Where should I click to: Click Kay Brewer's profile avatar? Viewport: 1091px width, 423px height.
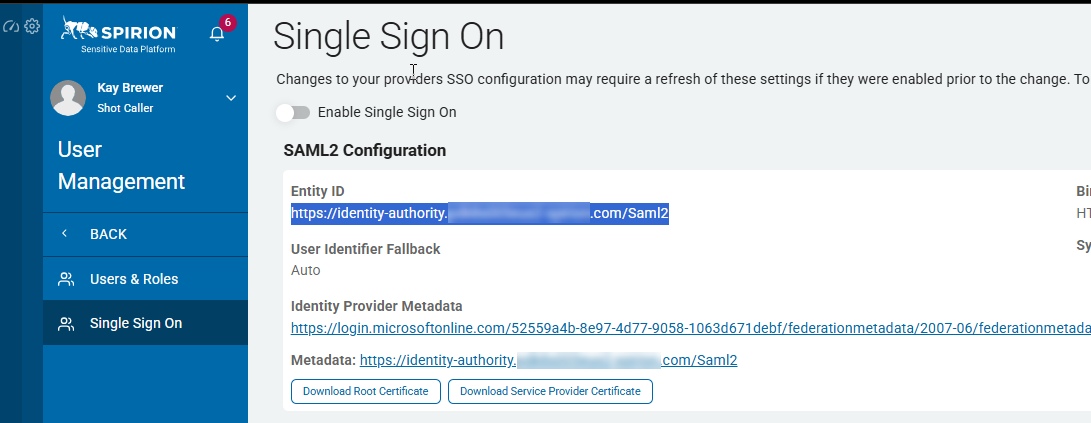pyautogui.click(x=68, y=97)
